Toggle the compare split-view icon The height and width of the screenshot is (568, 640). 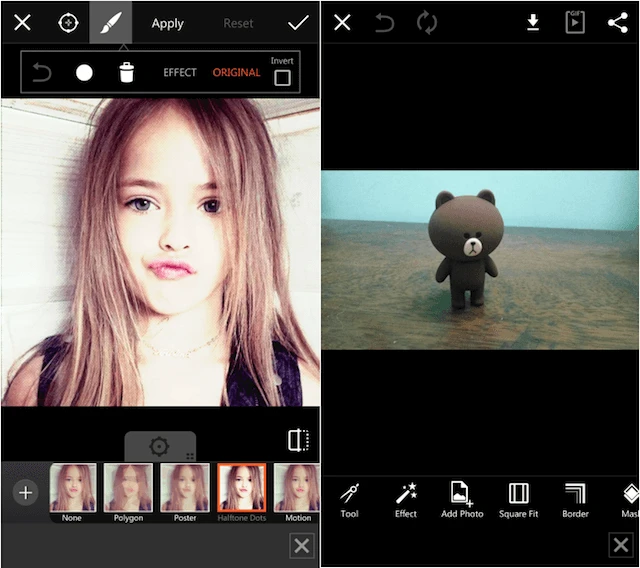click(298, 440)
